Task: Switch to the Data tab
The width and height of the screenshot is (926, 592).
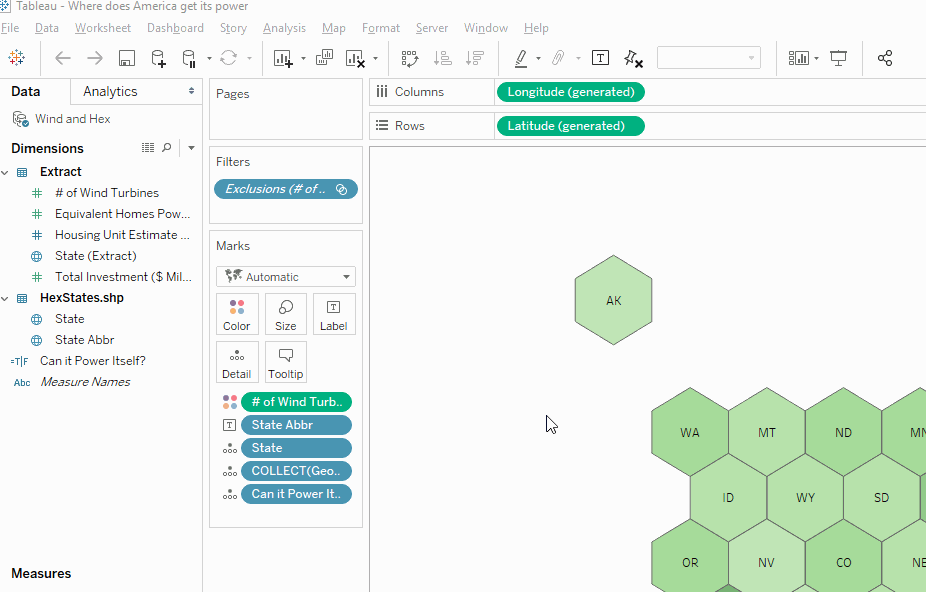Action: 25,92
